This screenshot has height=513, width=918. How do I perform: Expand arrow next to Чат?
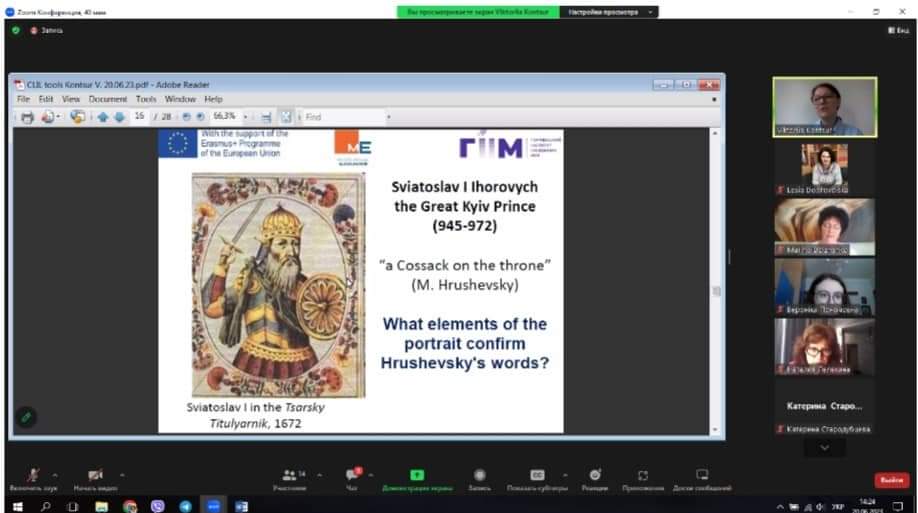[x=371, y=475]
